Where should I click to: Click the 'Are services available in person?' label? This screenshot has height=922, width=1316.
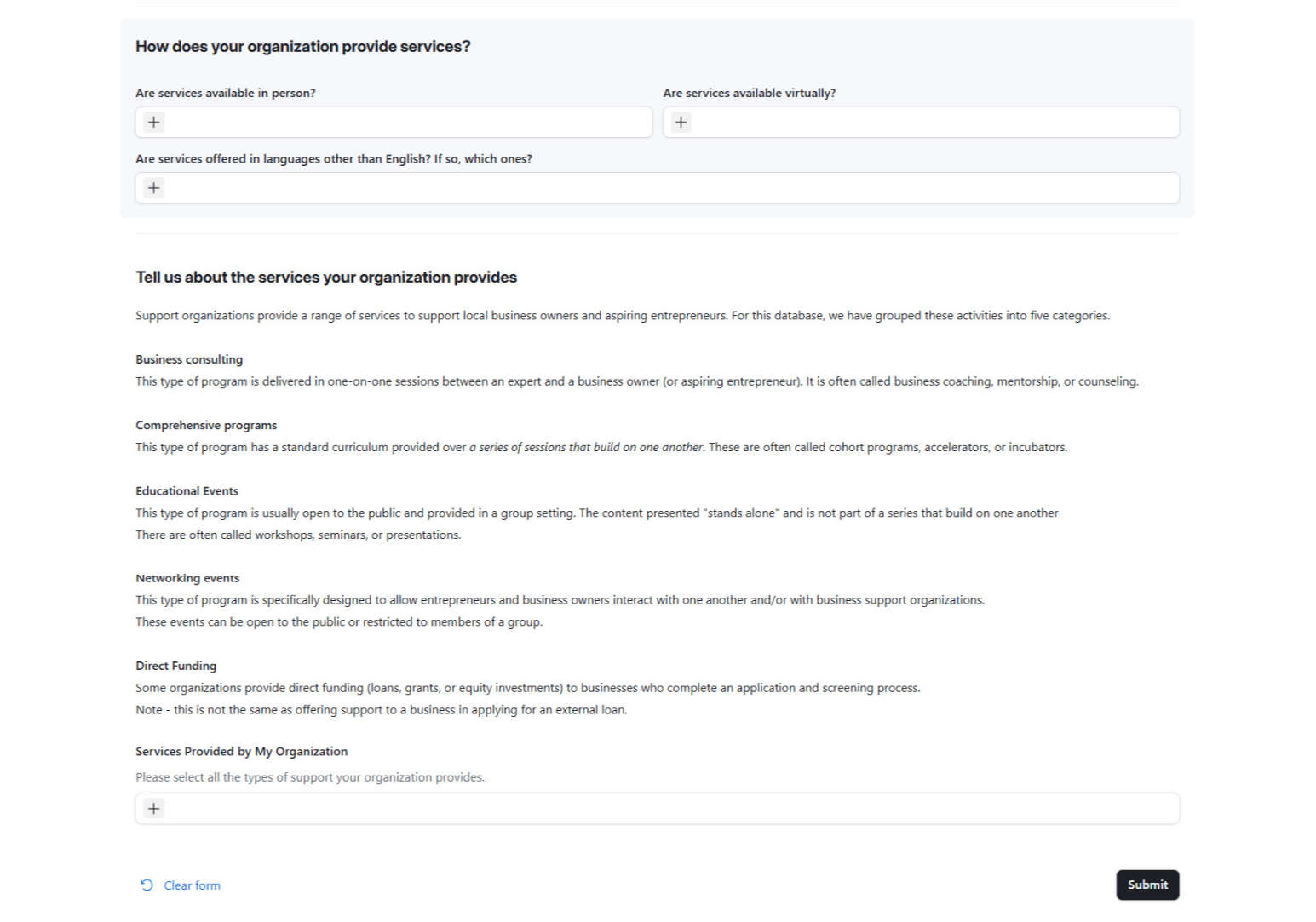tap(225, 93)
